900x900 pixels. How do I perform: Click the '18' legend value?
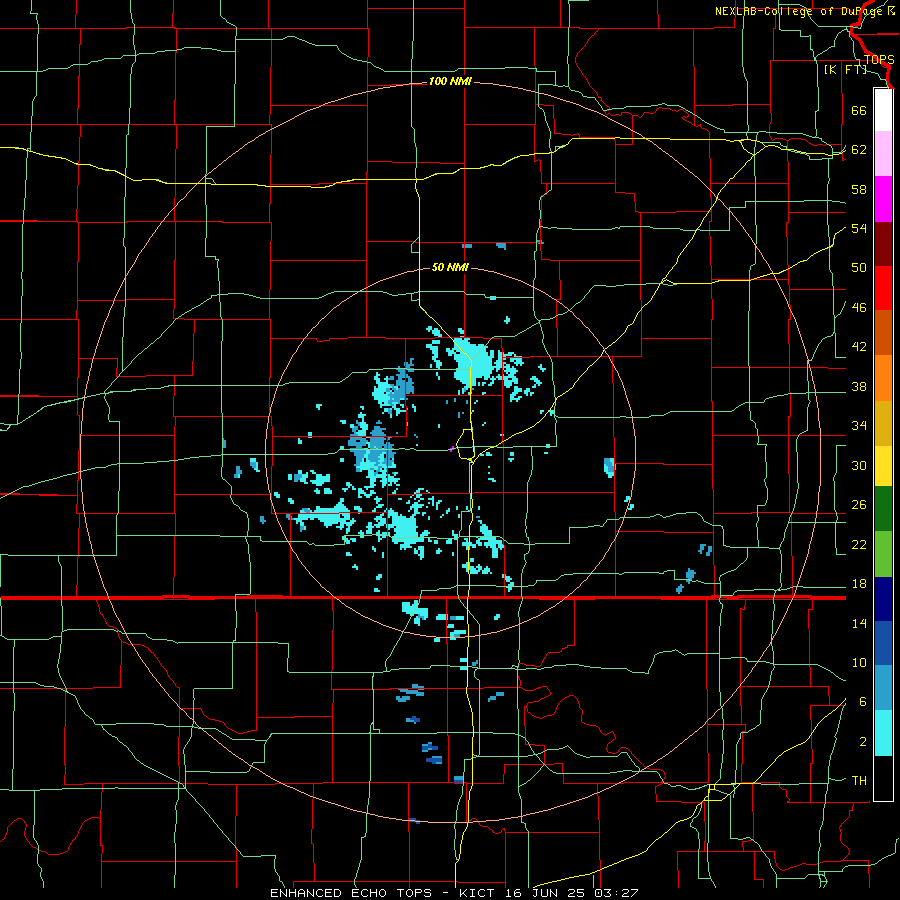(x=859, y=584)
